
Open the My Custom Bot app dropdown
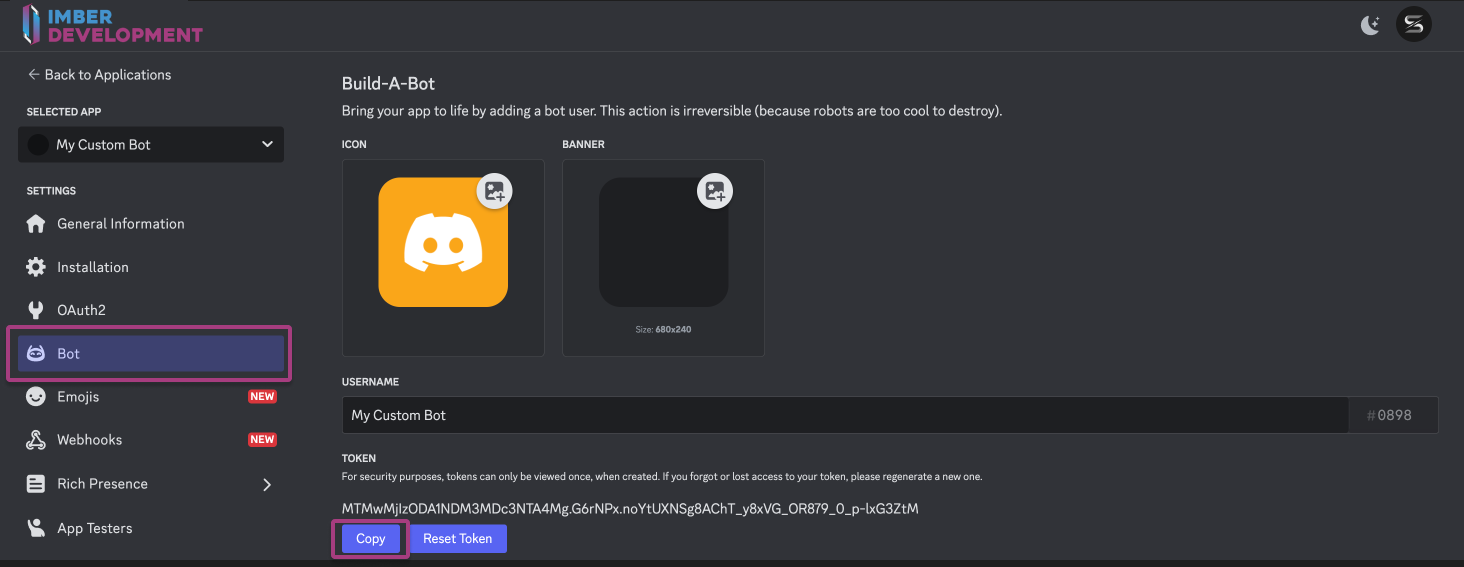151,145
